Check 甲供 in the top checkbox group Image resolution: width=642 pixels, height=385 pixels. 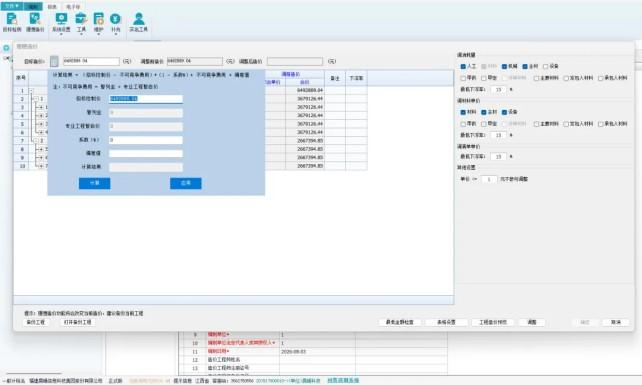click(463, 78)
